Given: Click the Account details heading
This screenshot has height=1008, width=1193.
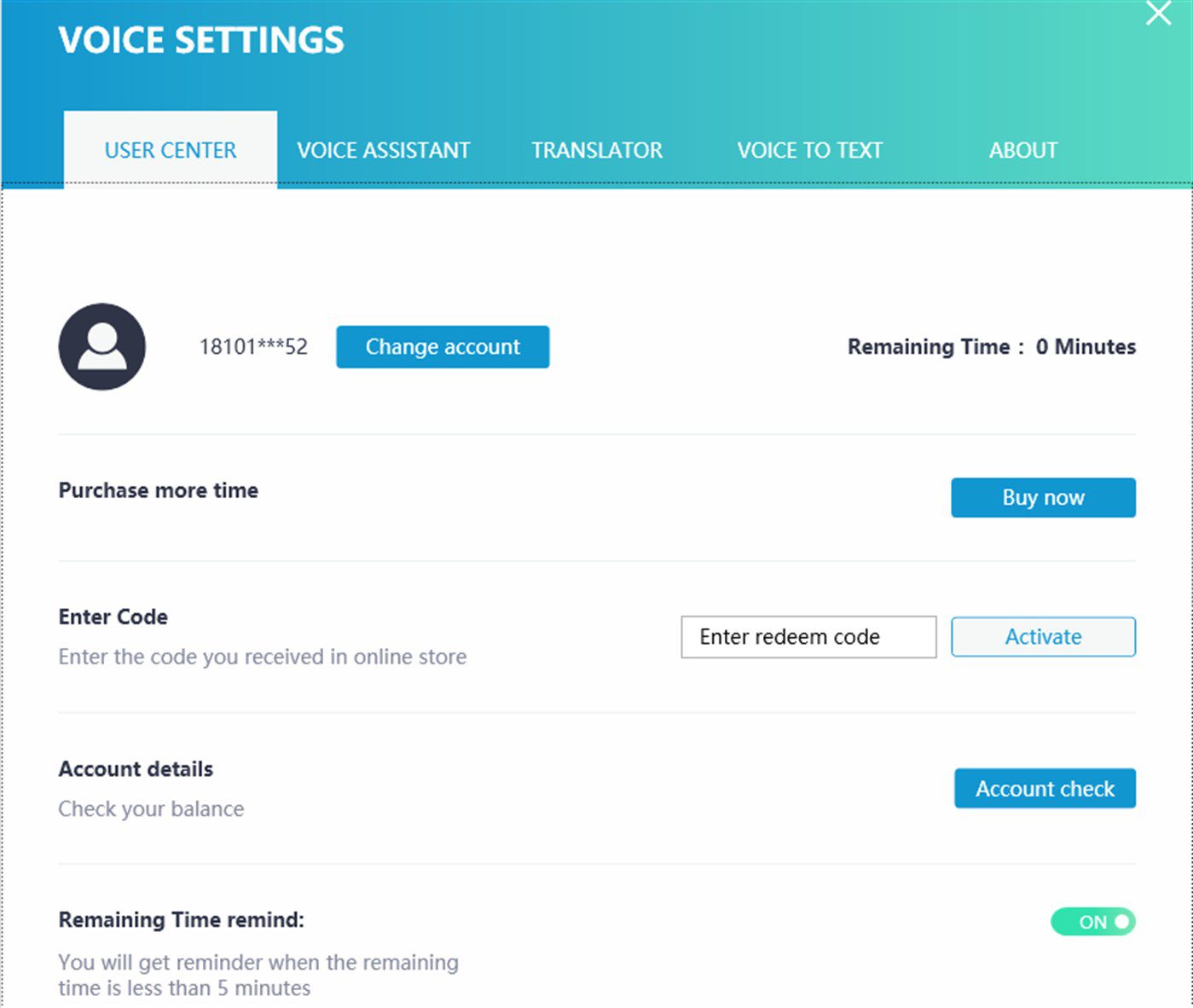Looking at the screenshot, I should click(x=136, y=769).
